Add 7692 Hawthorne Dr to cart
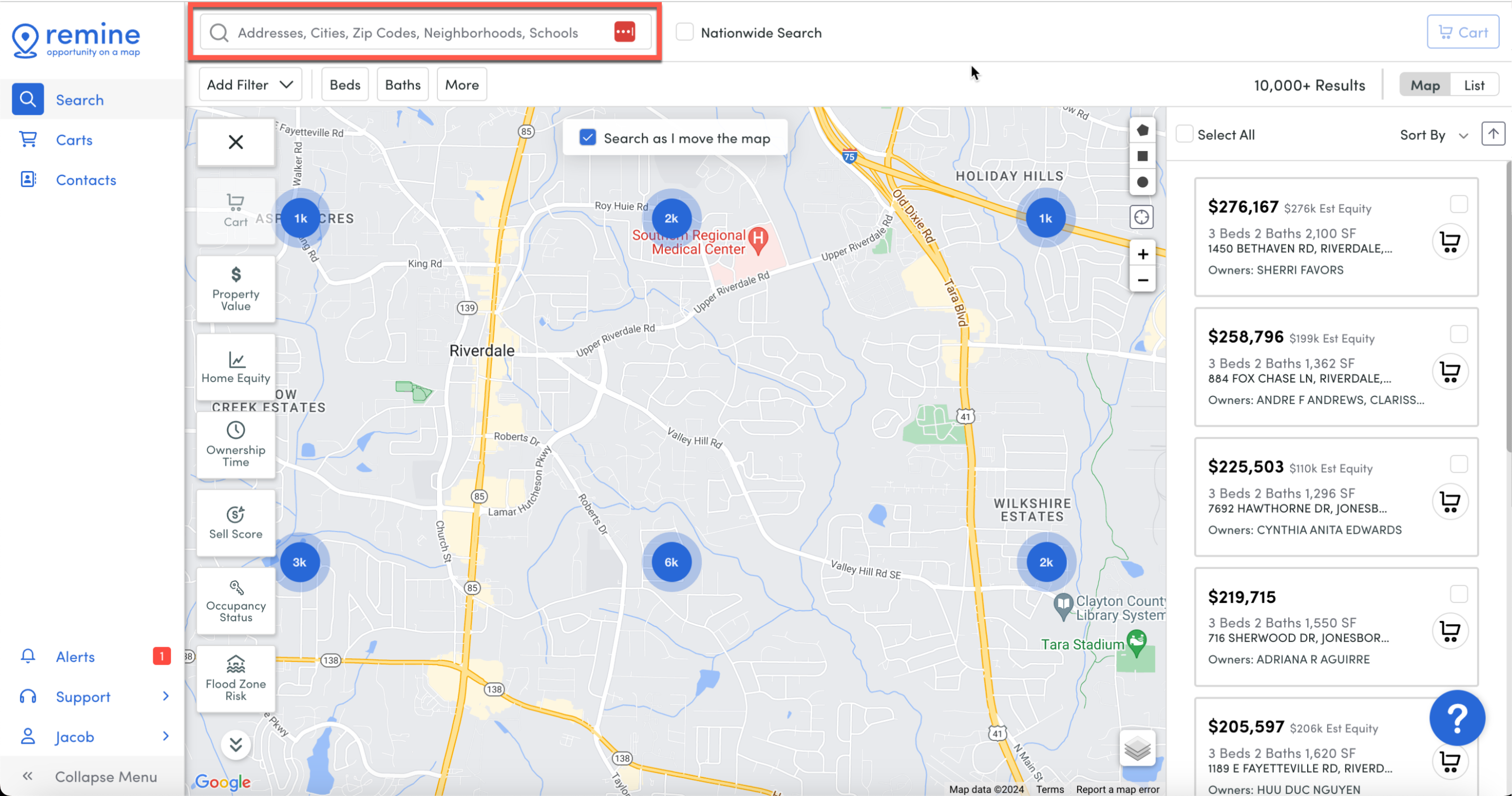The image size is (1512, 796). tap(1450, 501)
